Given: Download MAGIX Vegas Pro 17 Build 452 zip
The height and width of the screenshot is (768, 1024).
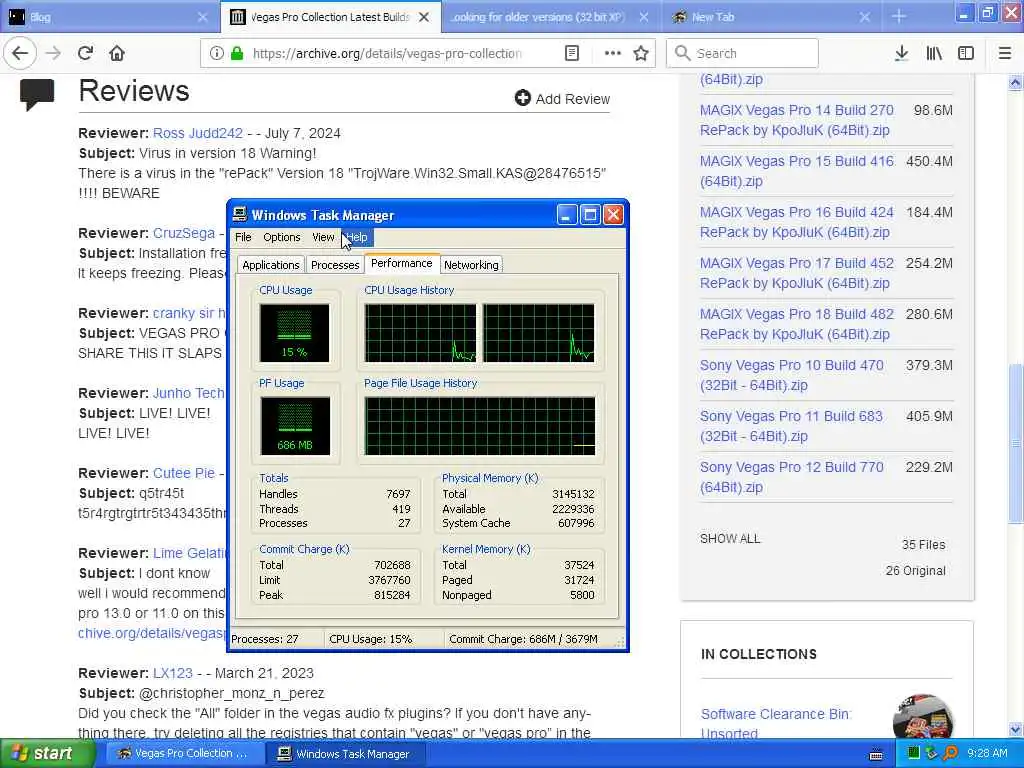Looking at the screenshot, I should (797, 273).
